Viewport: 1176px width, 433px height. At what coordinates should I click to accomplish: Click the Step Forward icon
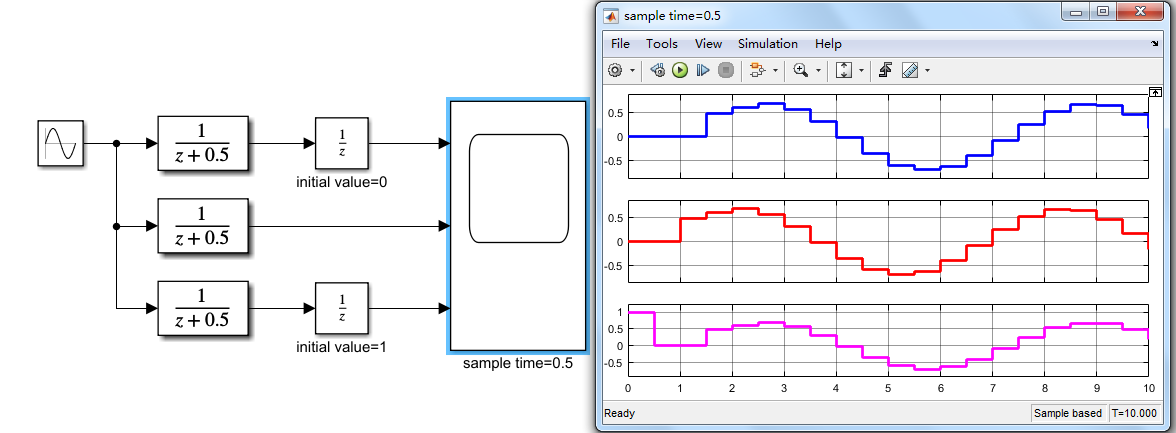tap(703, 71)
